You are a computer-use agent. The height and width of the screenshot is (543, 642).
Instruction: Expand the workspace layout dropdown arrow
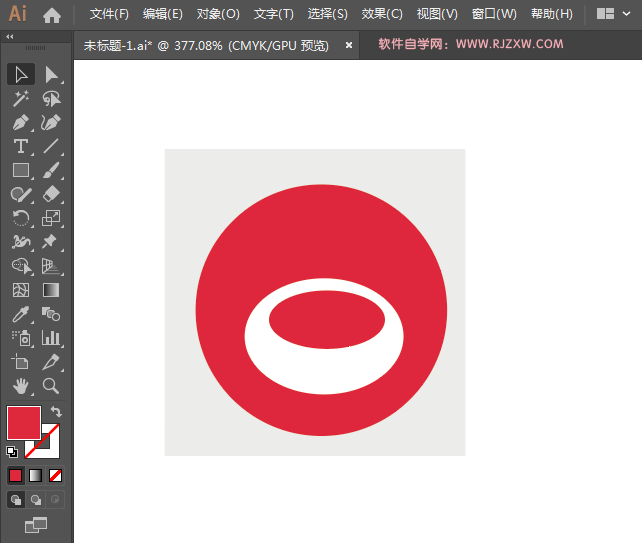(x=626, y=14)
